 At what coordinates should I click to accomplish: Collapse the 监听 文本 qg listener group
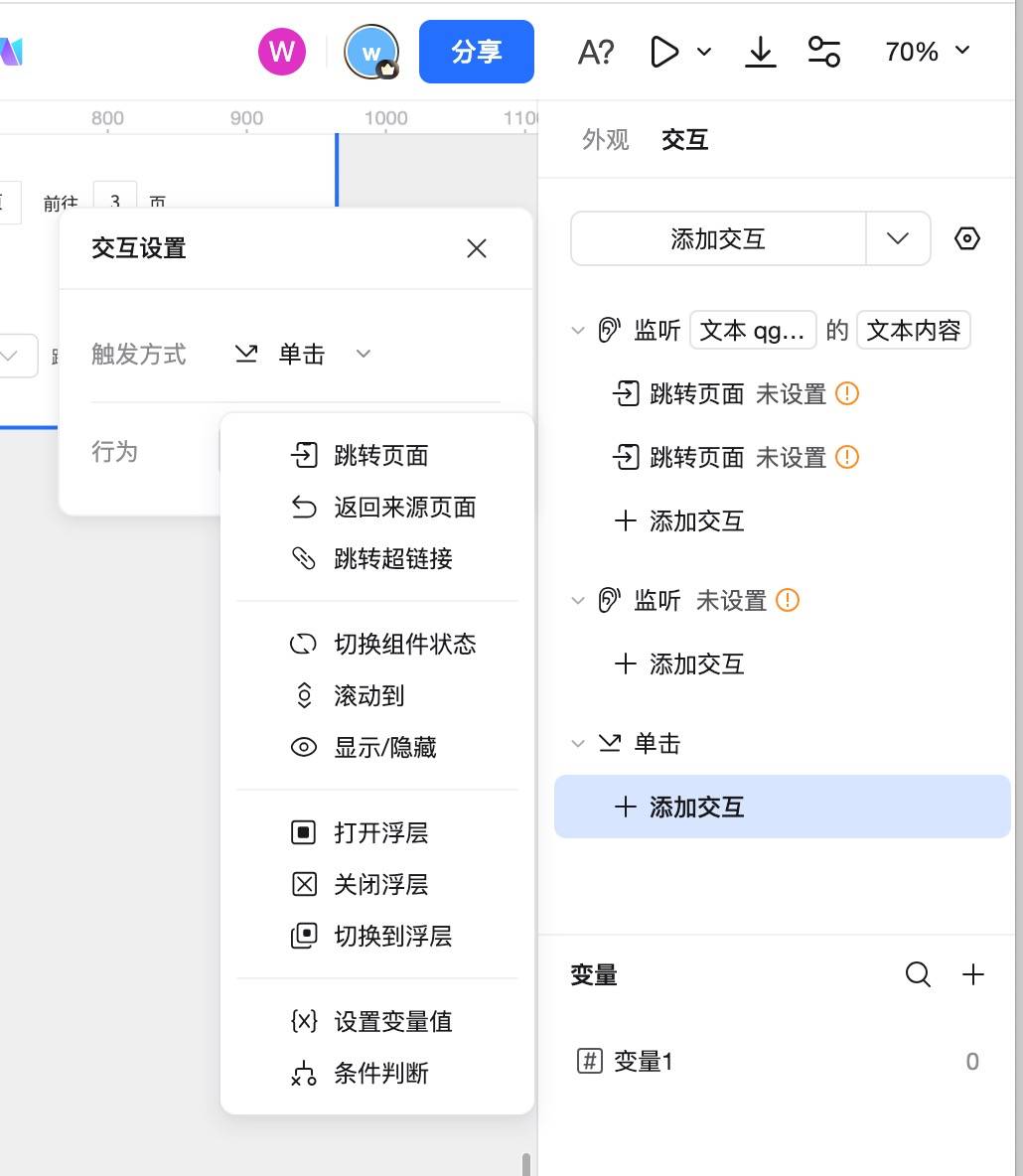click(x=577, y=330)
